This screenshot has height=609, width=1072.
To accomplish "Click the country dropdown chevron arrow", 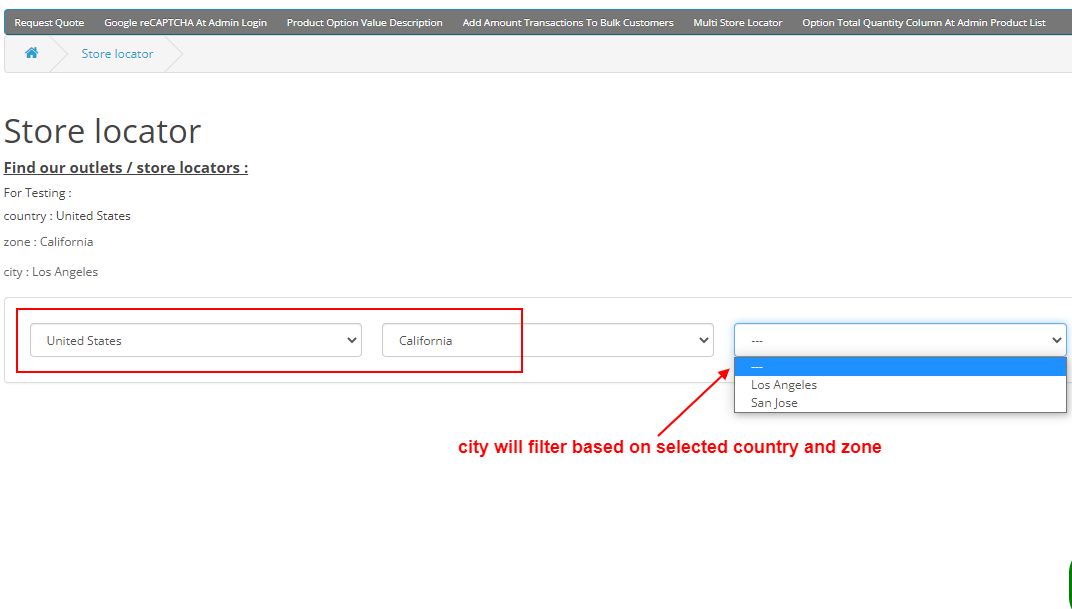I will 351,340.
